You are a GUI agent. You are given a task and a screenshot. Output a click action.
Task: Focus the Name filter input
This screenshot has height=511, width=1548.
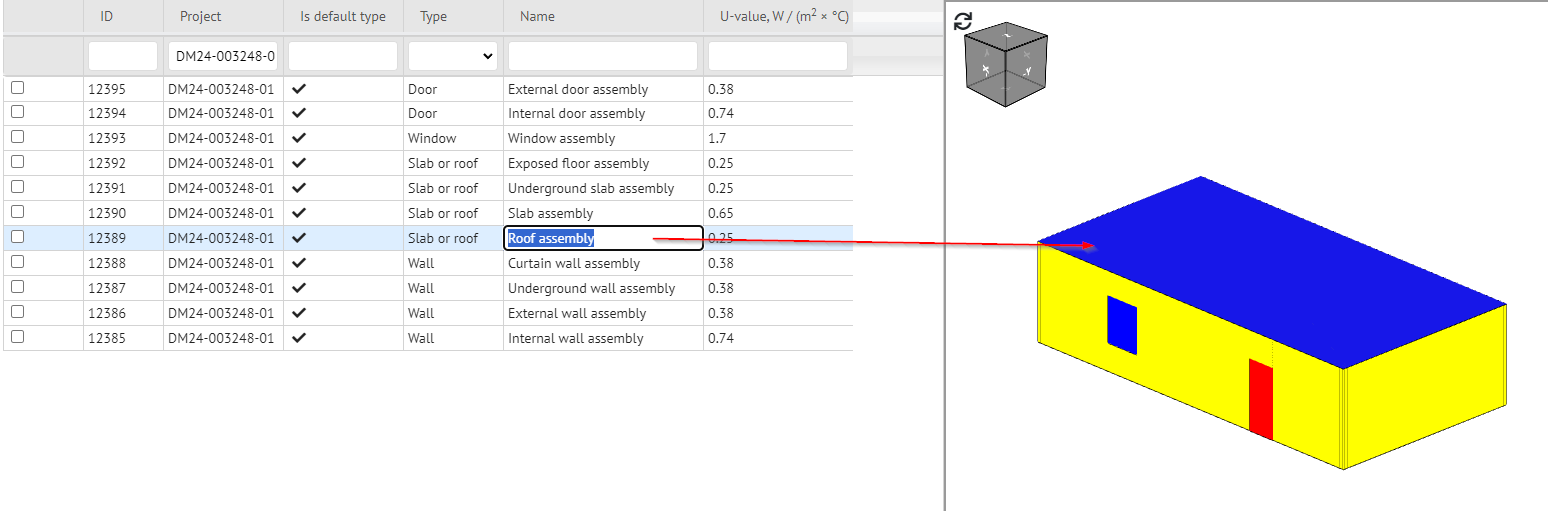(x=603, y=56)
